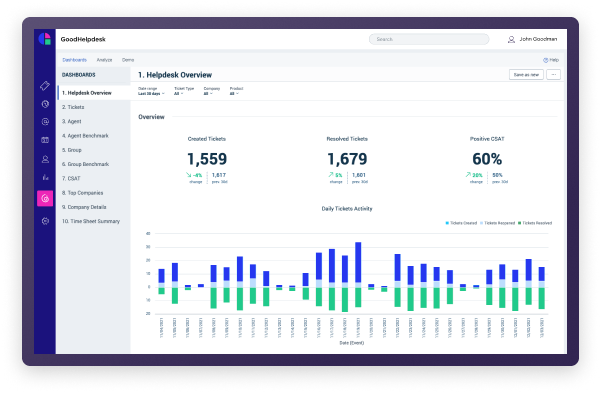Open the calendar sidebar icon

45,140
